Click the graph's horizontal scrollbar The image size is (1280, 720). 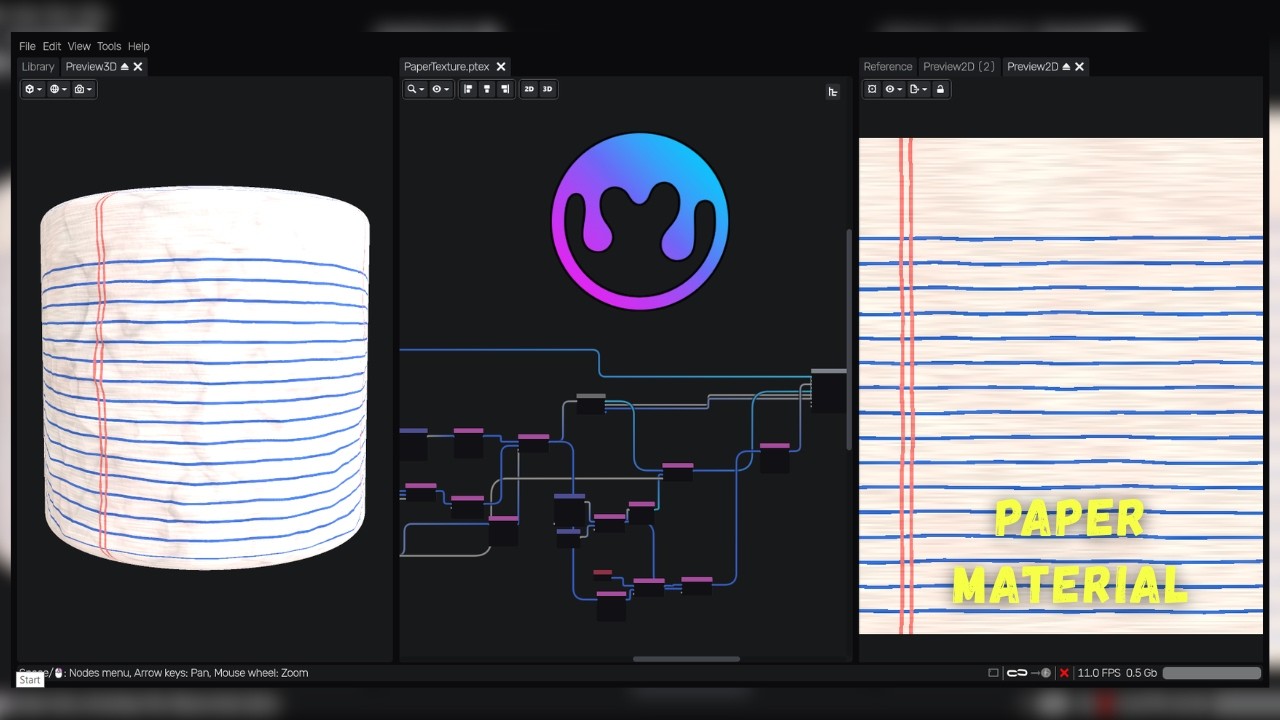[686, 659]
